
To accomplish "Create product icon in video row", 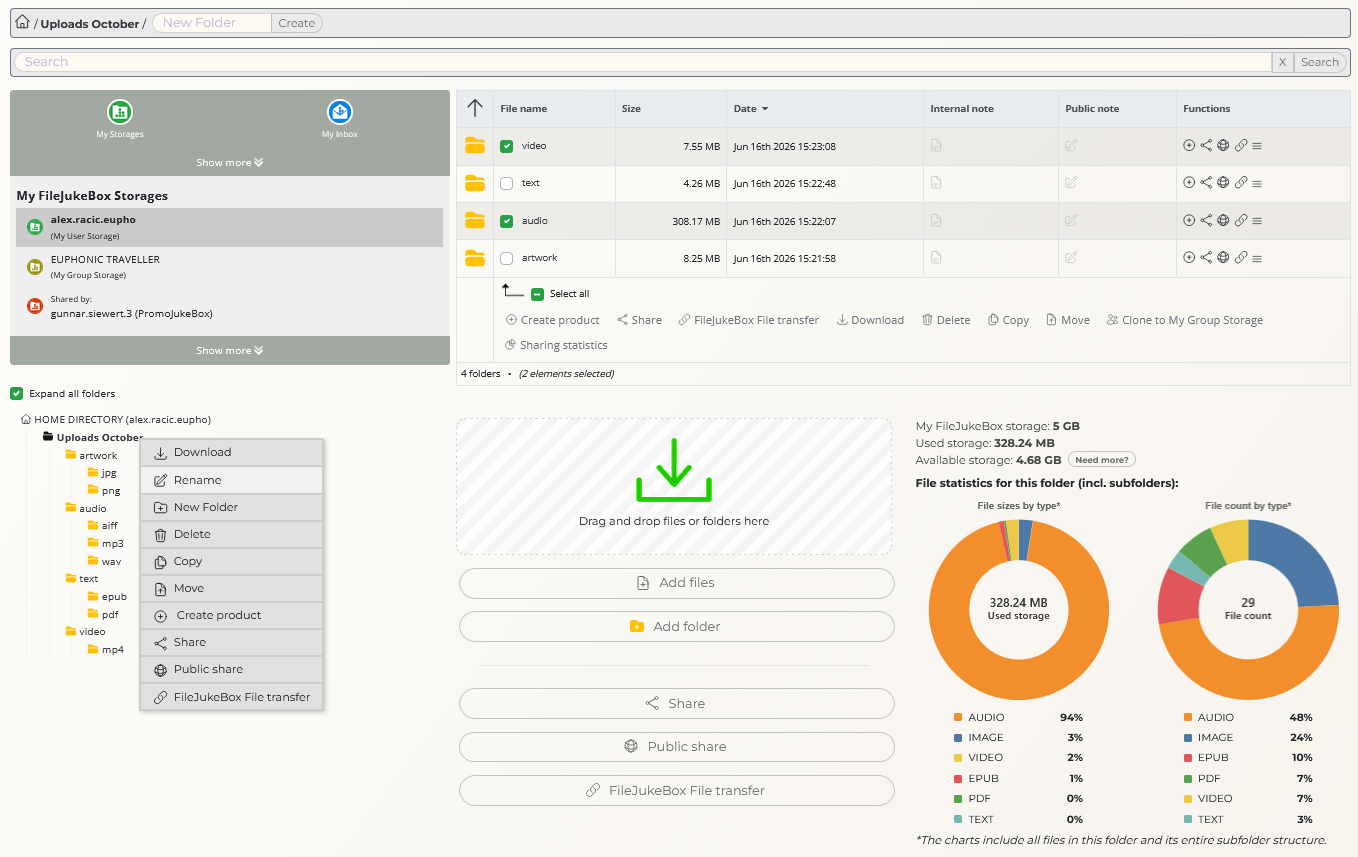I will [1189, 146].
